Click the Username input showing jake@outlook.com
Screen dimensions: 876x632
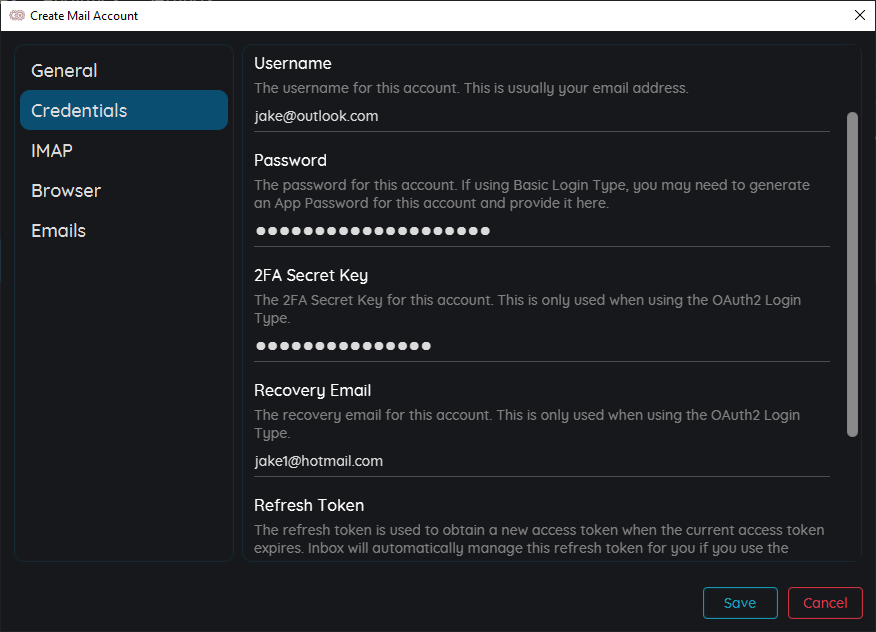[x=540, y=115]
